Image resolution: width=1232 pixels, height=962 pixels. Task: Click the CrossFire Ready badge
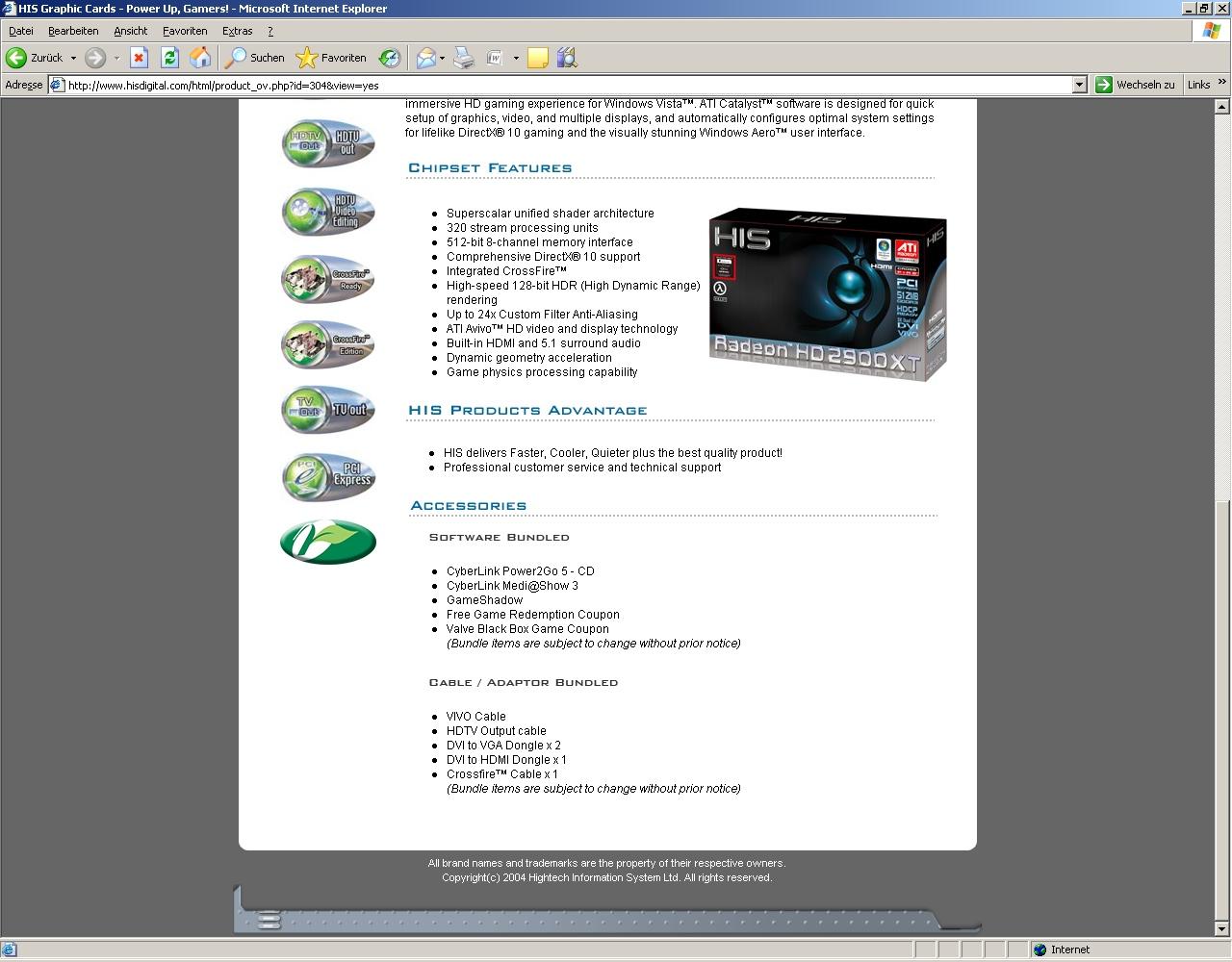328,279
